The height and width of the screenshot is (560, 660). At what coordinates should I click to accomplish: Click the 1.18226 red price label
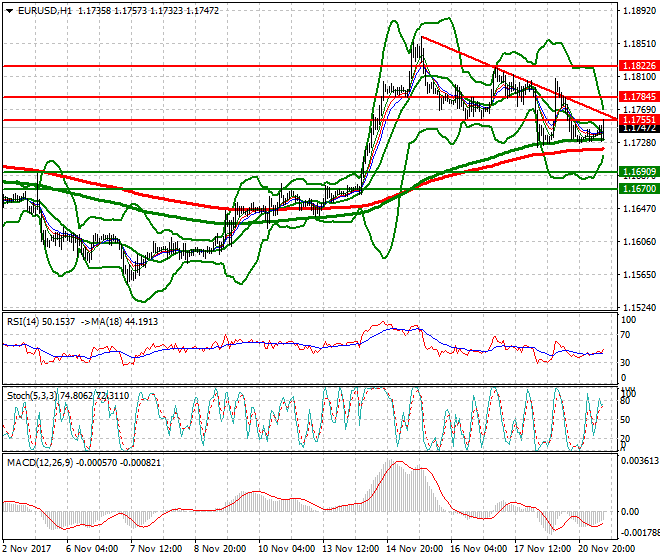(639, 66)
